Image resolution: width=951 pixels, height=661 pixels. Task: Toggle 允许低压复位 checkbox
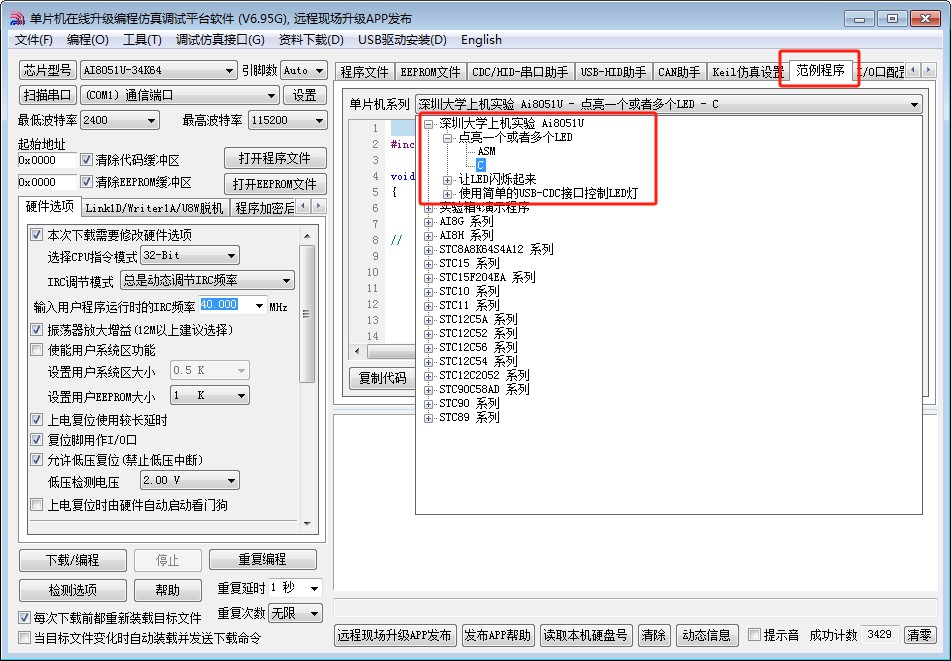(37, 460)
